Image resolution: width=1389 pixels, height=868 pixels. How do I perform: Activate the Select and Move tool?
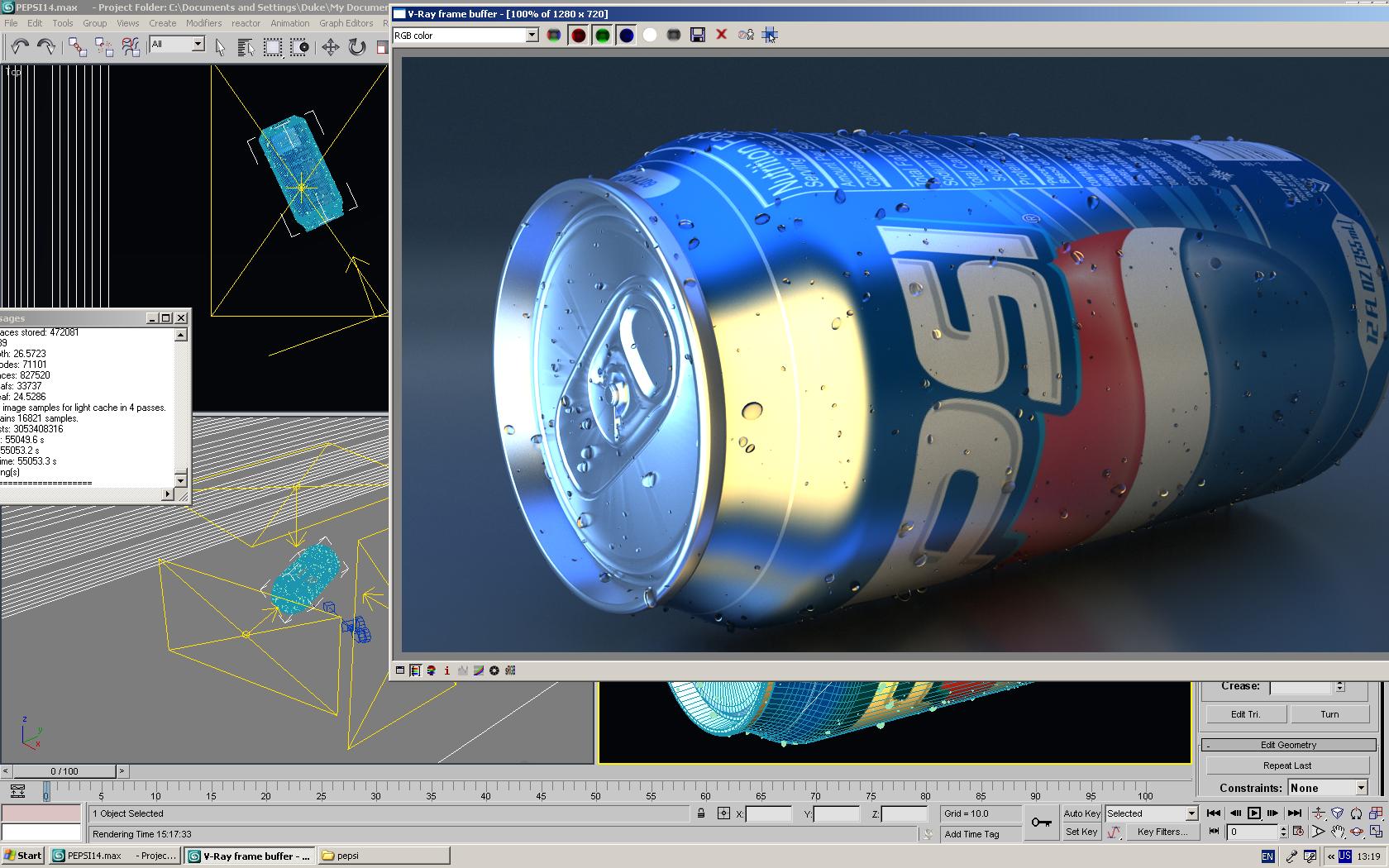coord(330,47)
